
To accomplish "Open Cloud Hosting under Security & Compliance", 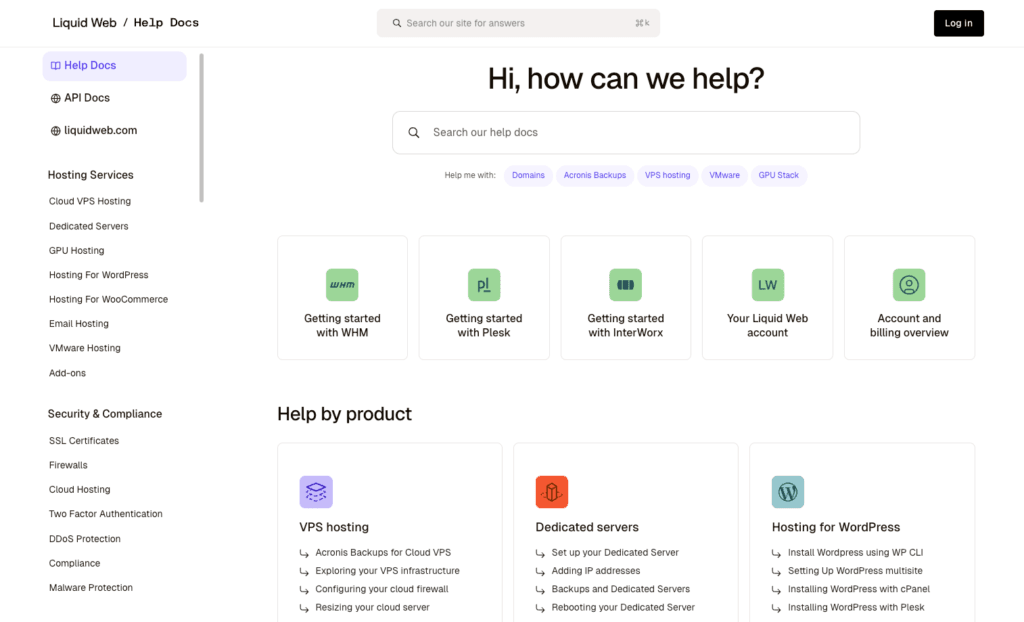I will tap(79, 489).
